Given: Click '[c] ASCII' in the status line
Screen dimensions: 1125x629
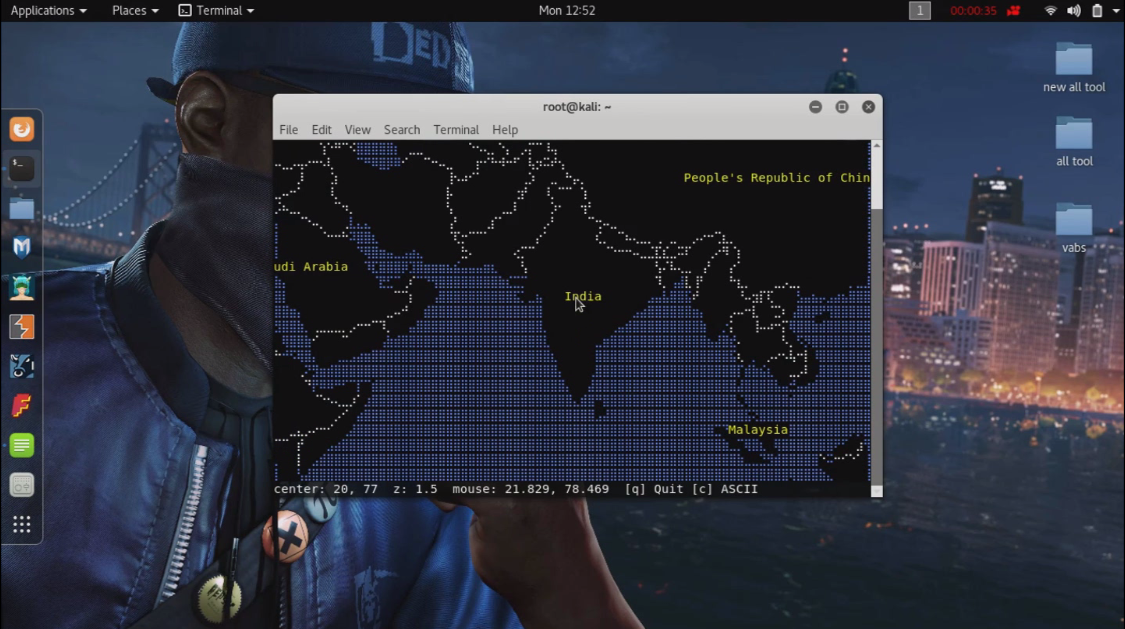Looking at the screenshot, I should click(x=725, y=489).
